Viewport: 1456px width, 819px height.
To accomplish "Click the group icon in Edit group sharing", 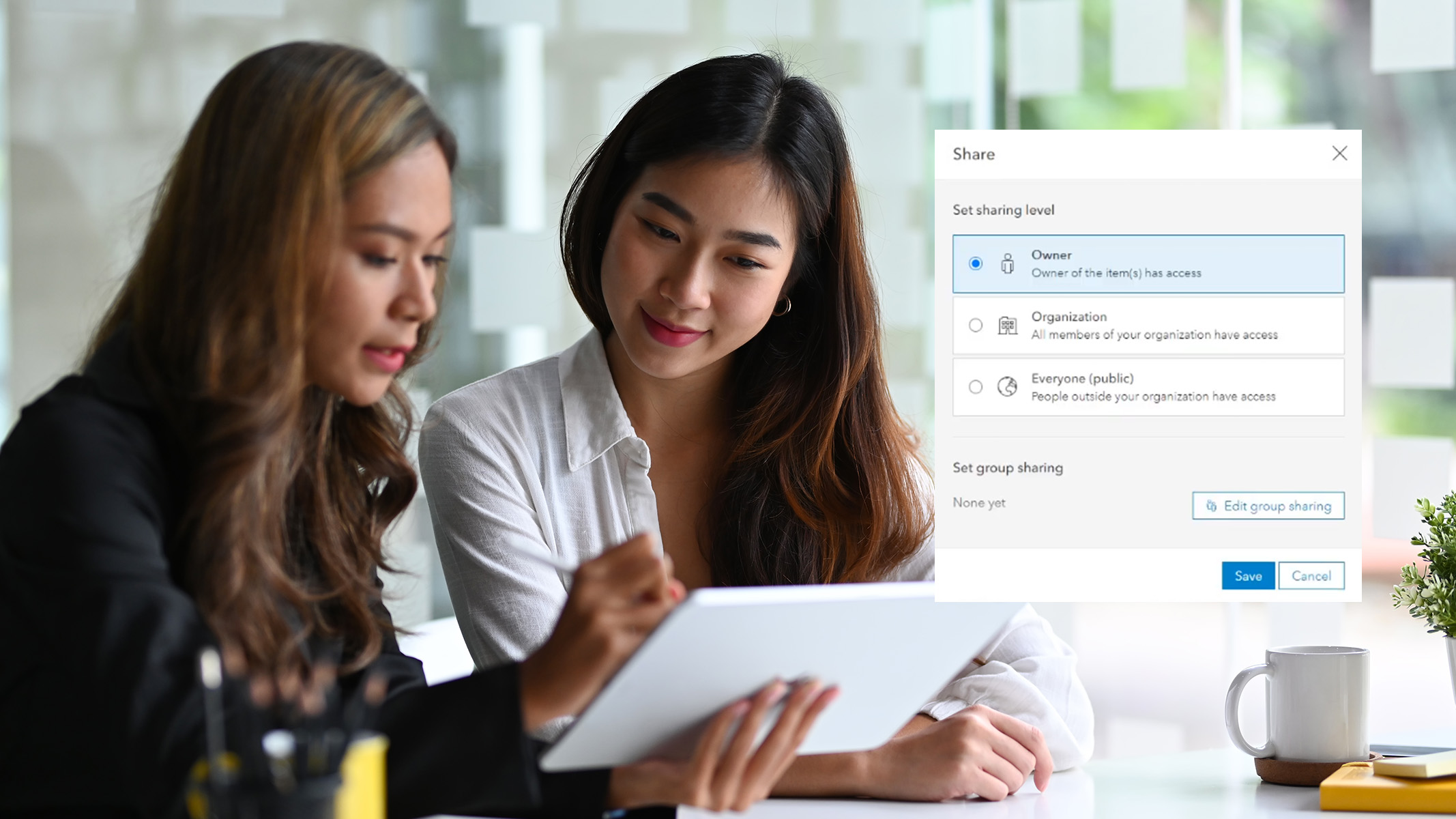I will 1211,506.
